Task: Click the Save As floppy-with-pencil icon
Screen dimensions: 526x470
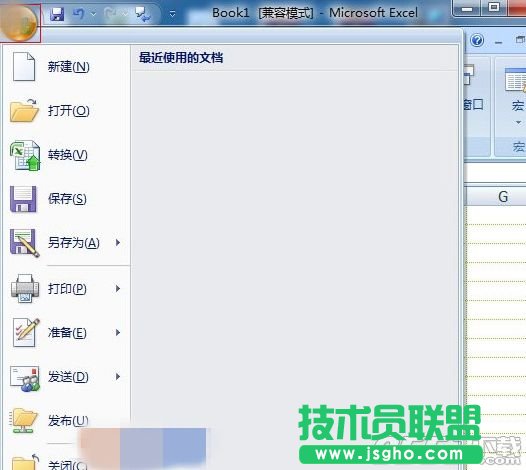Action: [24, 243]
